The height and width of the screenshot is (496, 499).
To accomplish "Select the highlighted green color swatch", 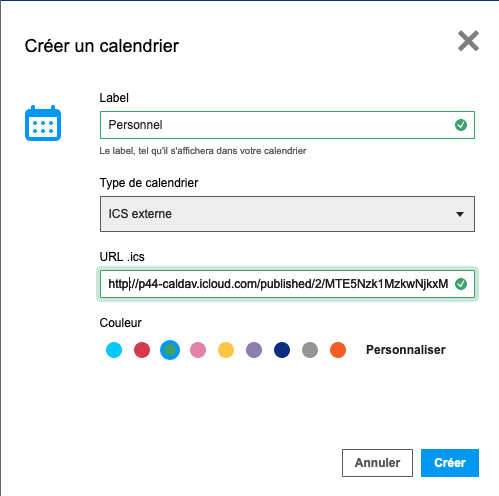I will point(170,350).
